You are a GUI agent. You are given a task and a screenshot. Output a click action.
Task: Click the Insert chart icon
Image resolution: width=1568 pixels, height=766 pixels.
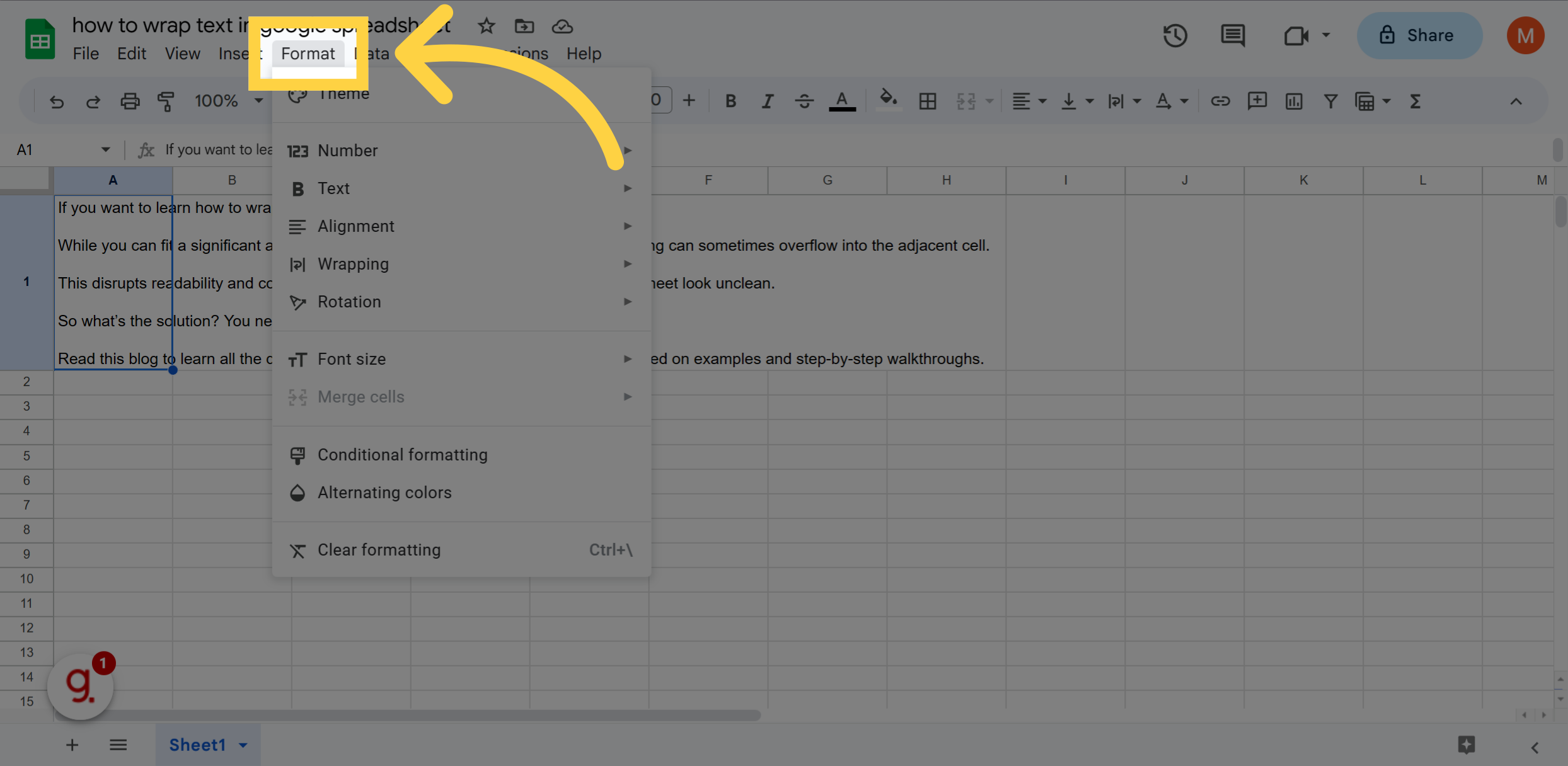(1293, 101)
